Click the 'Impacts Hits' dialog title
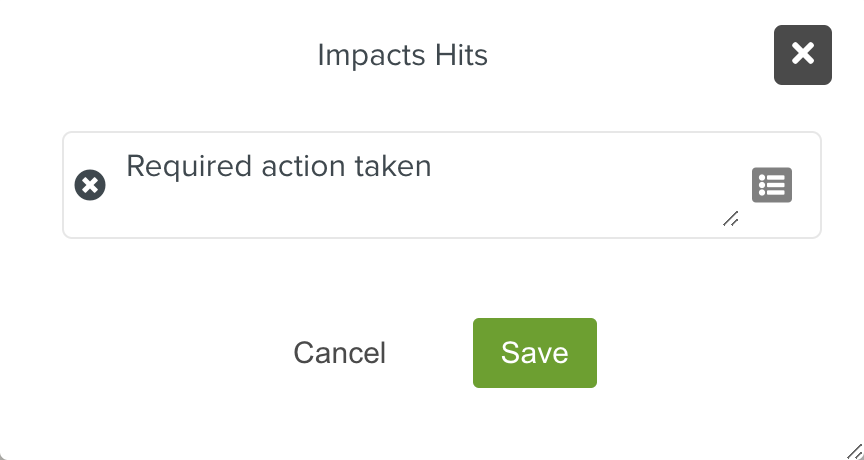864x460 pixels. click(x=402, y=55)
